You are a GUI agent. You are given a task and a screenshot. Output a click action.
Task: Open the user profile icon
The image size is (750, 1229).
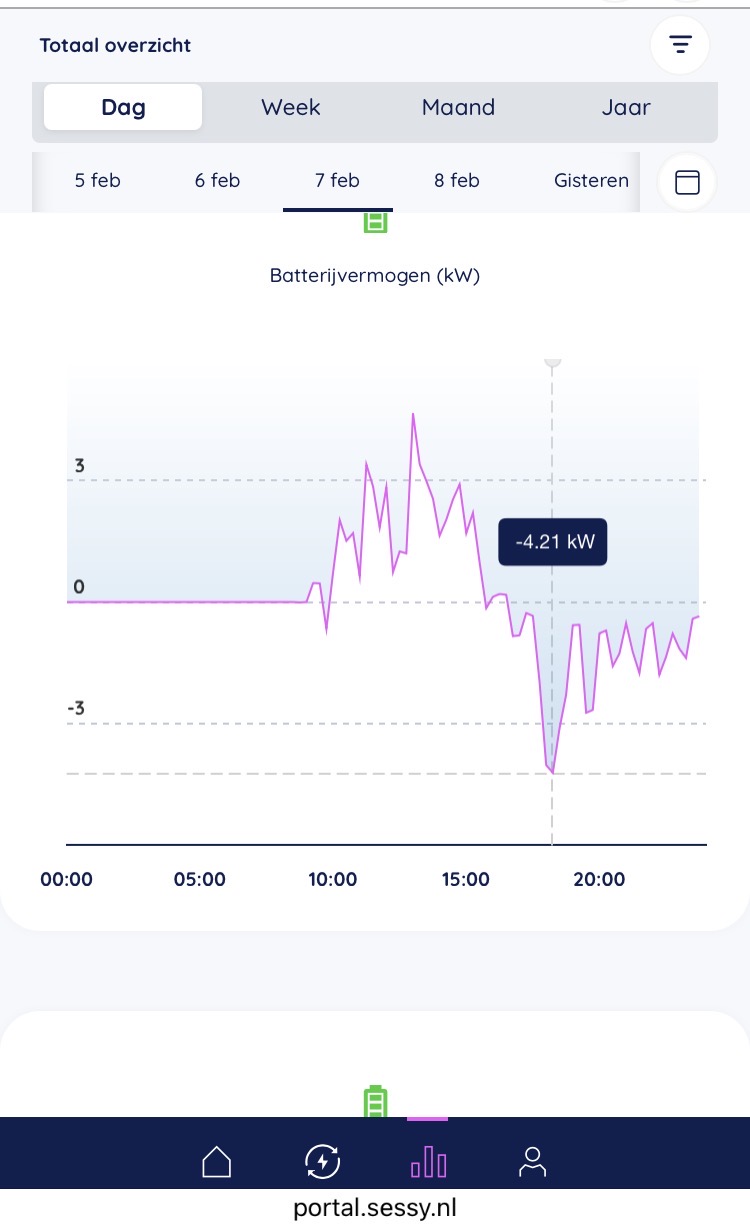532,1162
